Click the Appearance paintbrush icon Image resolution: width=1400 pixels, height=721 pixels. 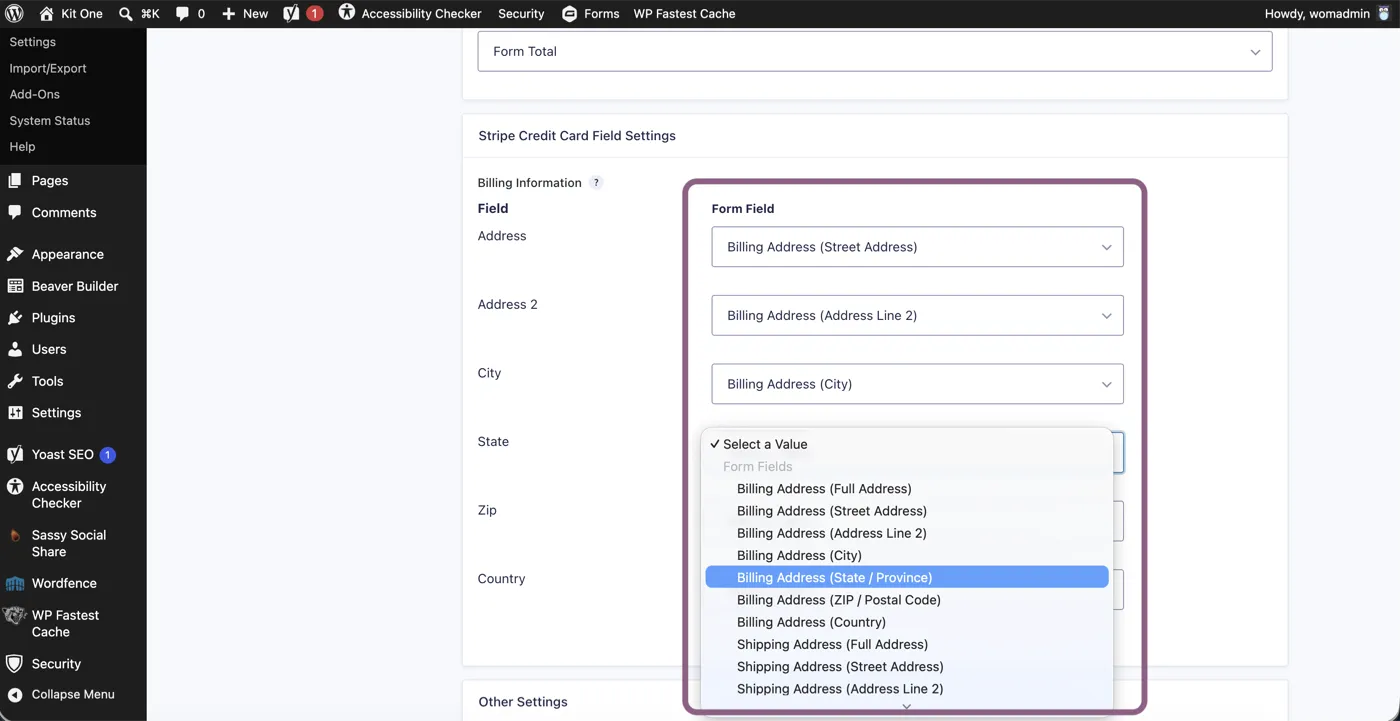point(15,254)
